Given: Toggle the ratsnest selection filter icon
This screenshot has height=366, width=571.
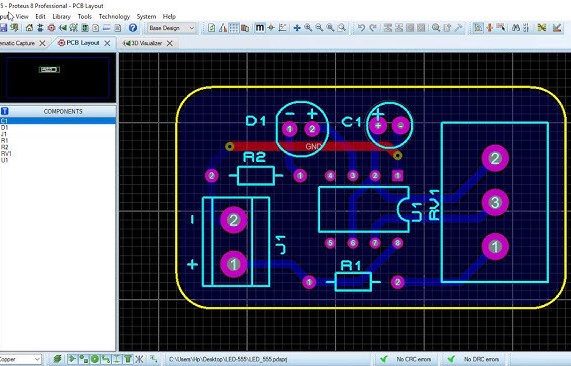Looking at the screenshot, I should [139, 359].
